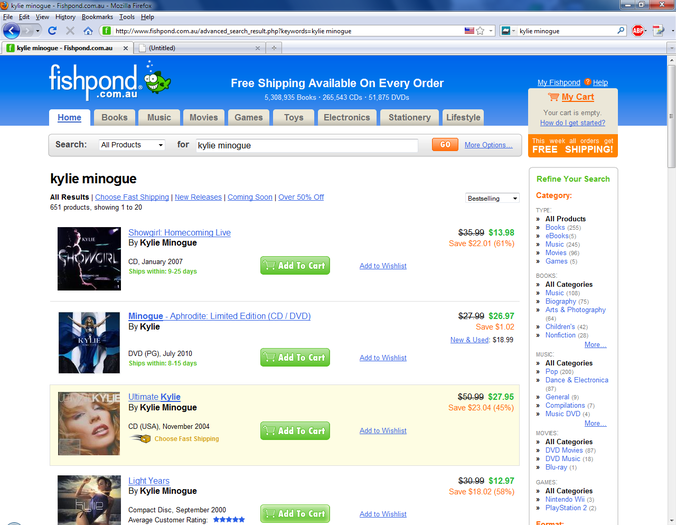Screen dimensions: 676x525
Task: Open the Bookmarks menu
Action: (97, 17)
